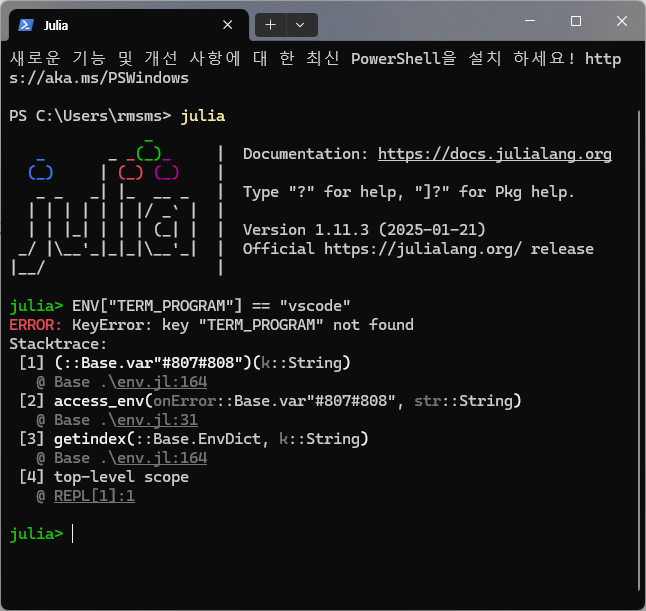Click 'KeyError: key "TERM_PROGRAM" not found' message
Viewport: 646px width, 611px height.
[243, 325]
